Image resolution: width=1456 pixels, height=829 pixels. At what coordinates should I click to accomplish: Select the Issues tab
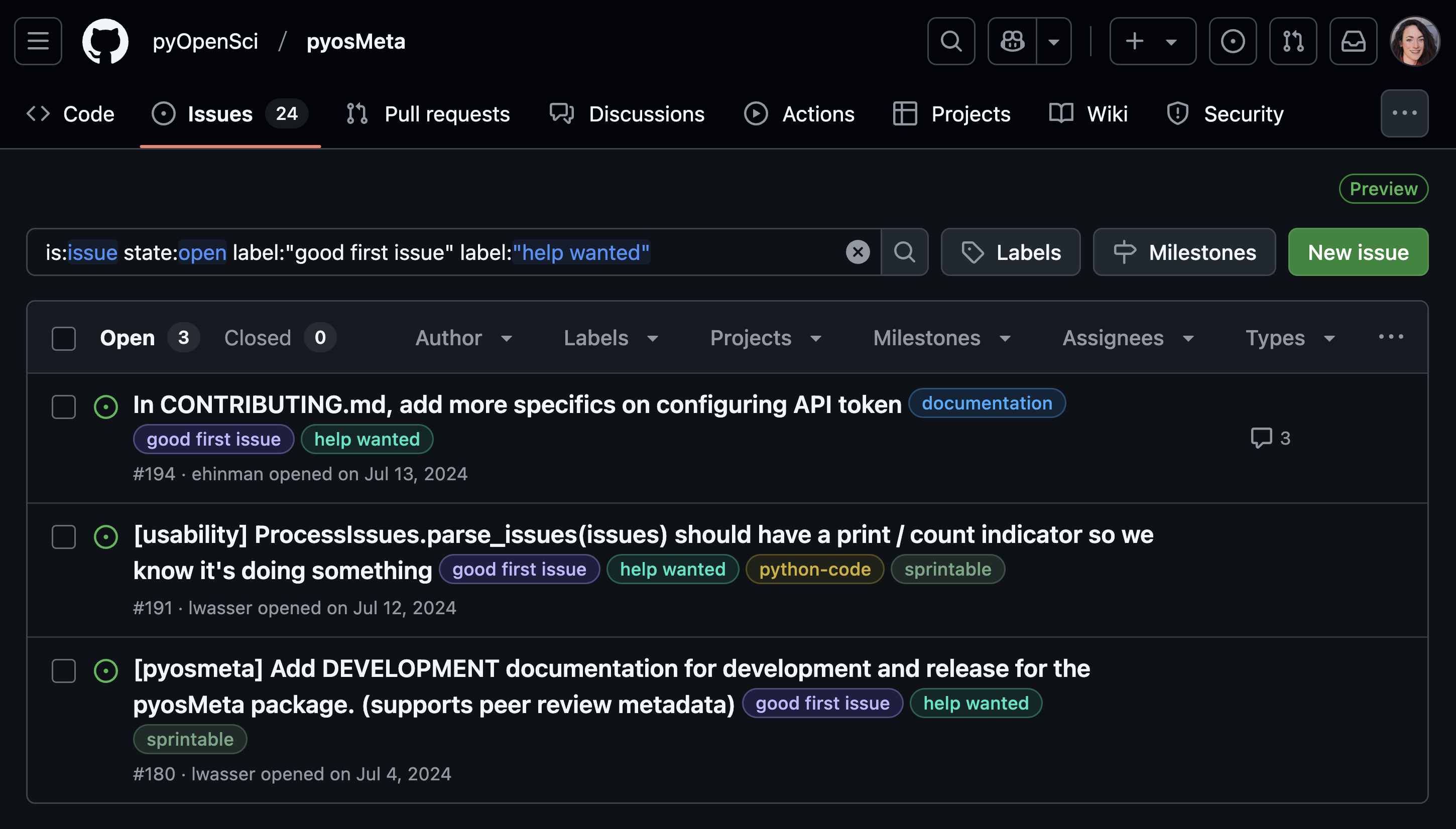230,114
